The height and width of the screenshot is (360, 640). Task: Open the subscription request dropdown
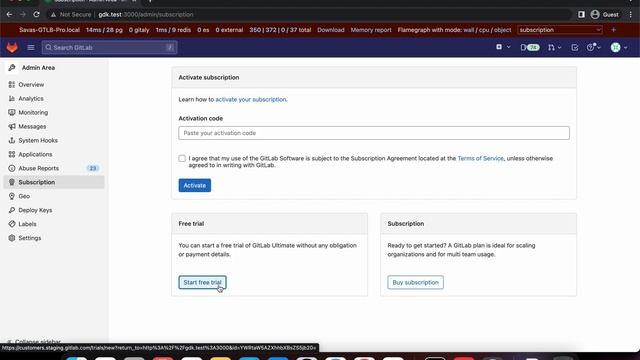pos(560,30)
